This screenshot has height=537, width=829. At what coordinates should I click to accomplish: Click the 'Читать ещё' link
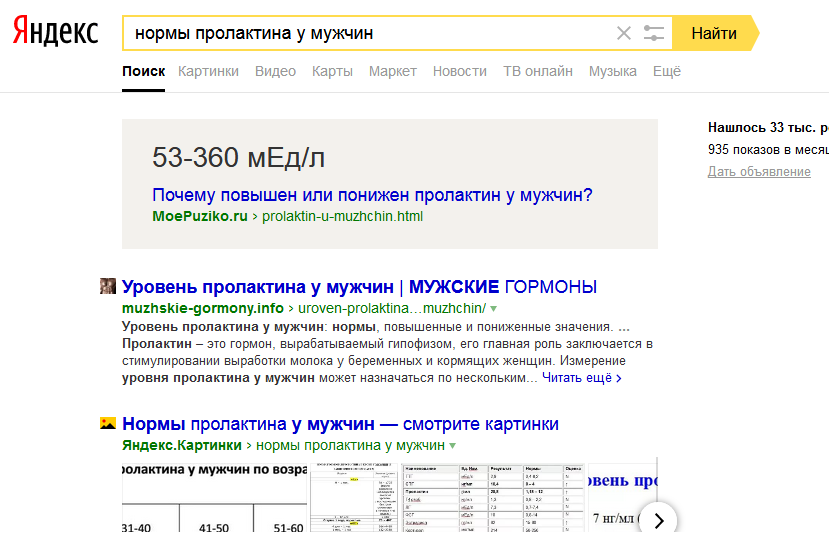click(582, 378)
